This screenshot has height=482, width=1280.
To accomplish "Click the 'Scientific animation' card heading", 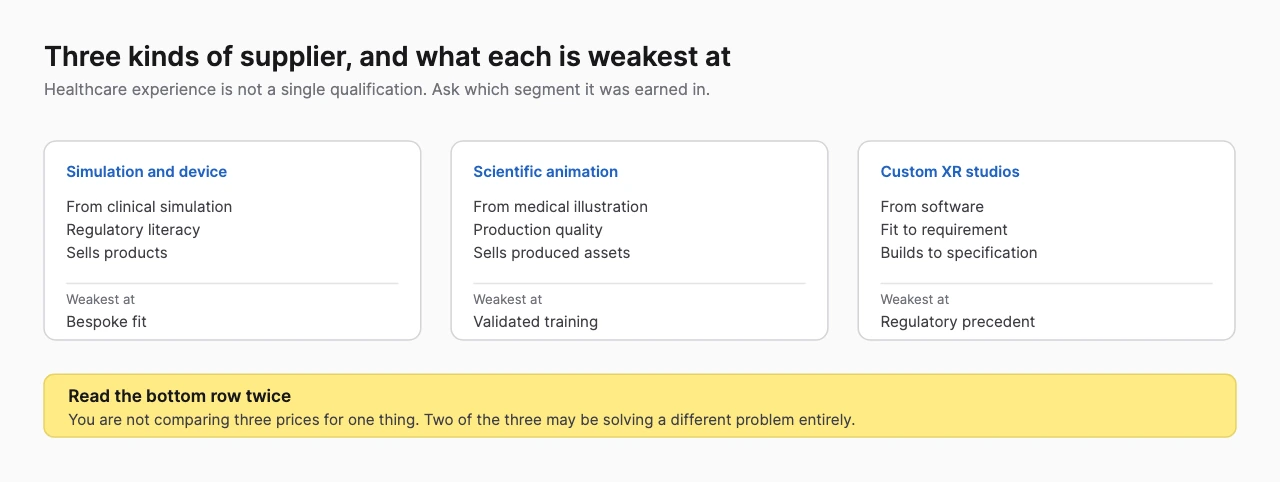I will click(546, 172).
